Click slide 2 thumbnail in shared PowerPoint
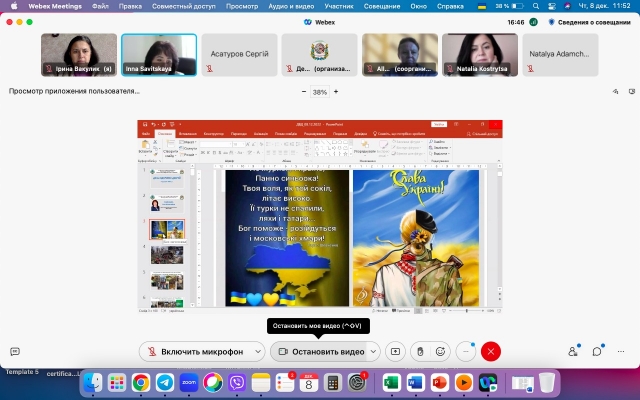 pos(167,203)
